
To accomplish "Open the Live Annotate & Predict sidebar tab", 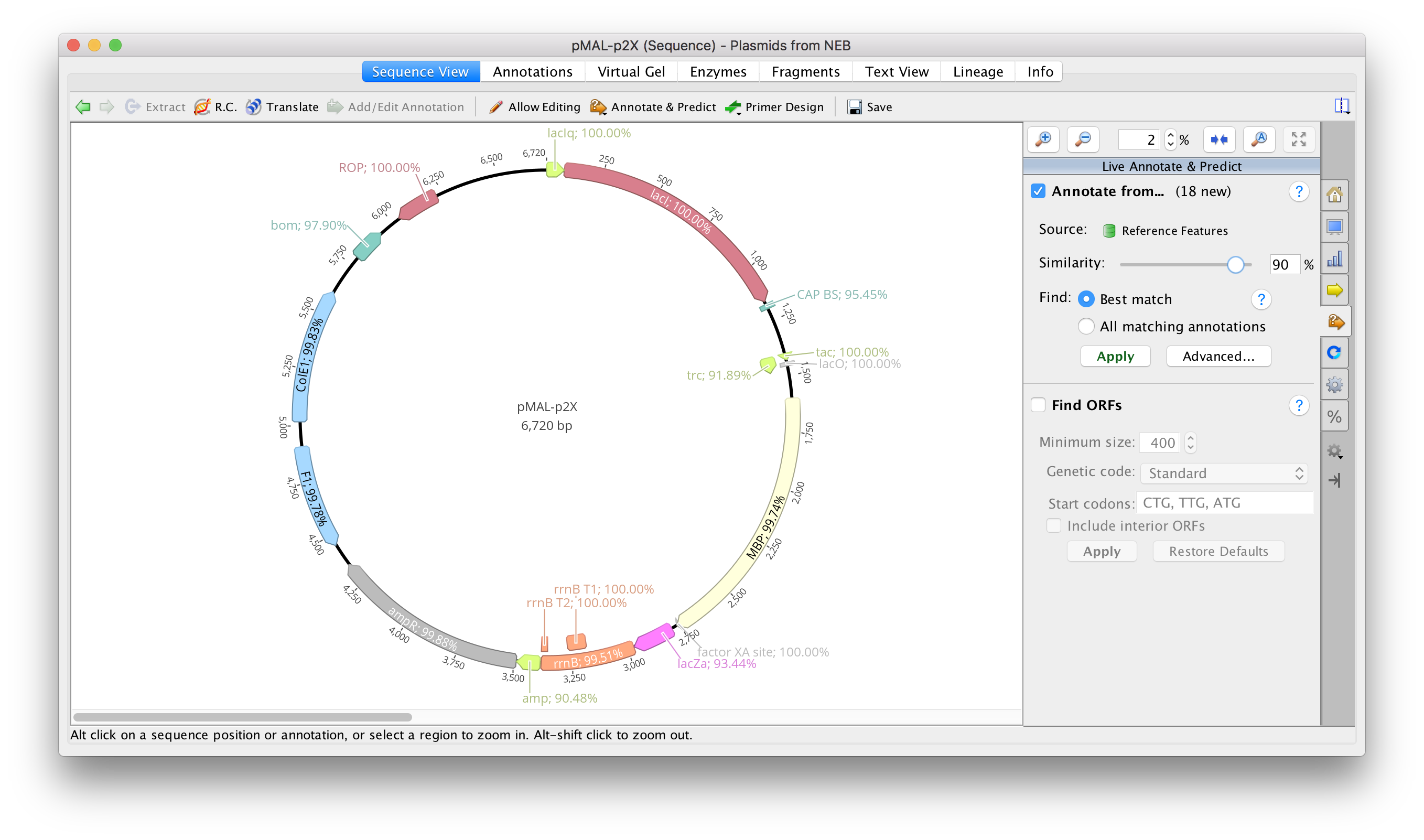I will 1335,322.
